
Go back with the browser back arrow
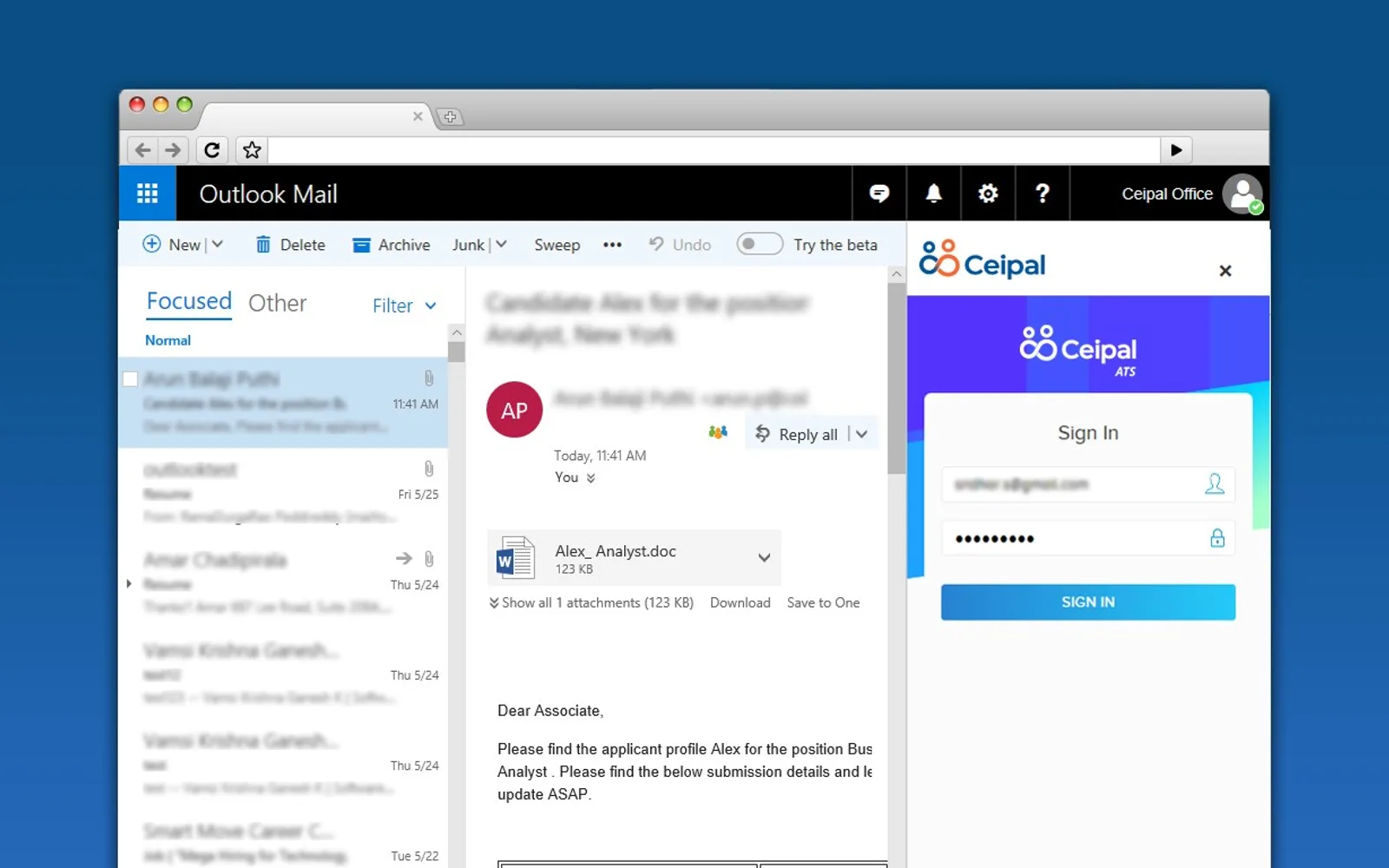click(x=143, y=150)
